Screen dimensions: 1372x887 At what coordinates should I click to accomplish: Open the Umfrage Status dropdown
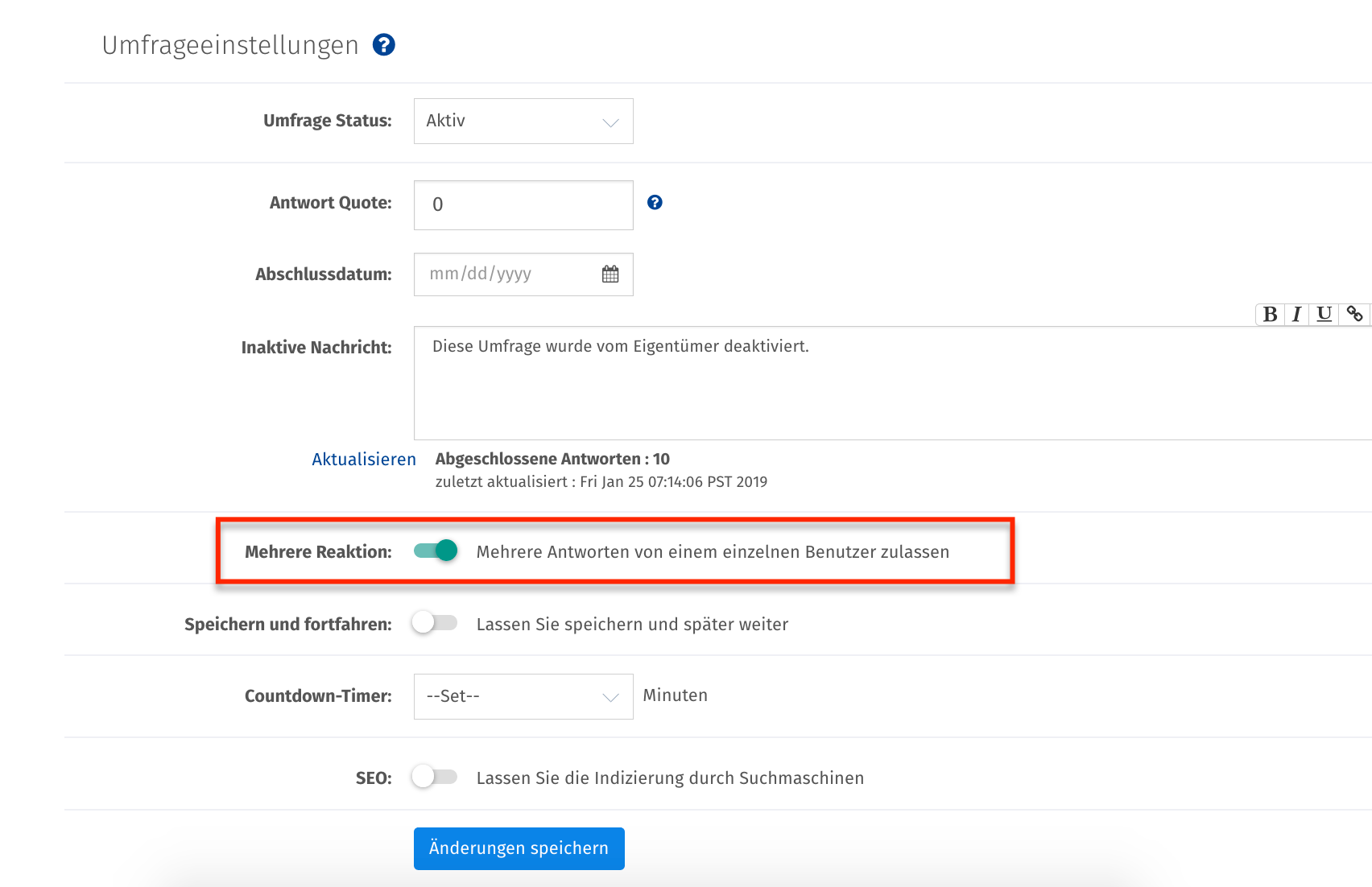pos(523,121)
